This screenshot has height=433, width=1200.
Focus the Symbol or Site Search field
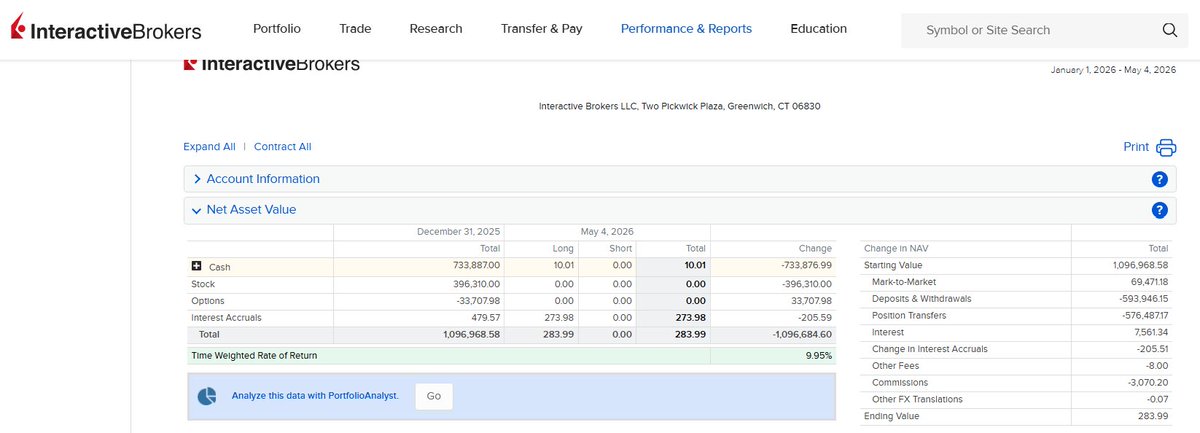coord(1030,30)
